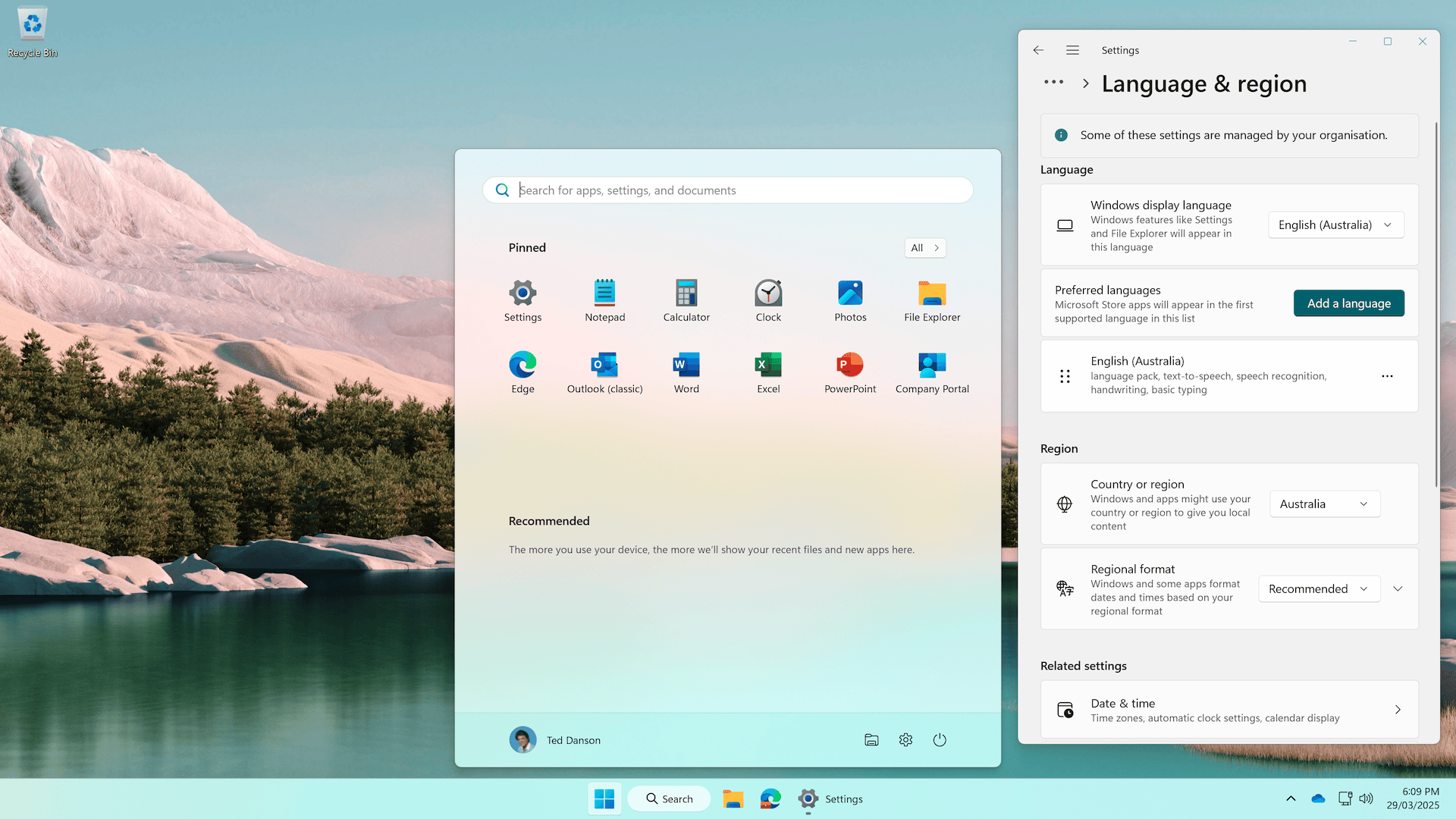Open Company Portal app
Screen dimensions: 1456x819
932,372
